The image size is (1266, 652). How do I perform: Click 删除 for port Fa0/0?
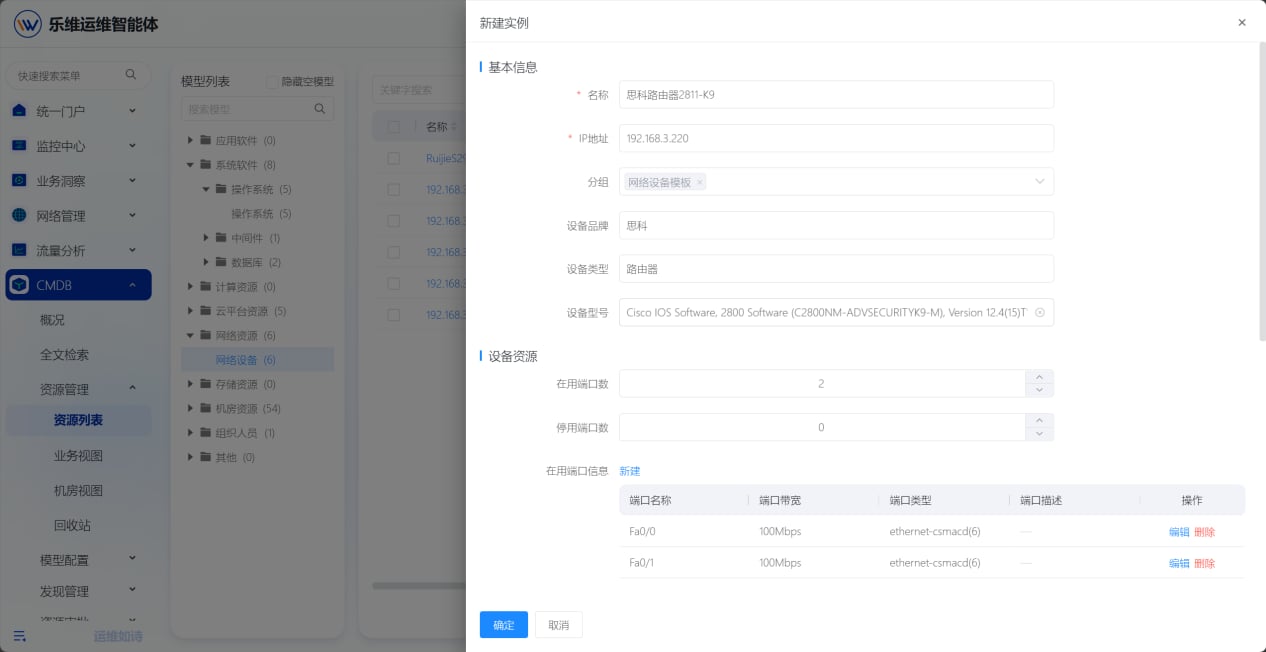[x=1205, y=532]
